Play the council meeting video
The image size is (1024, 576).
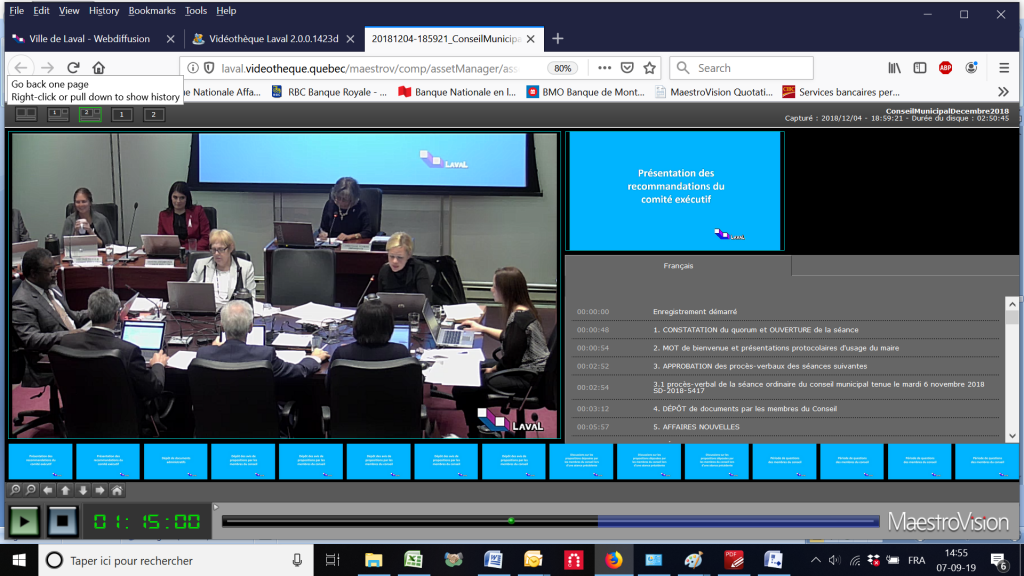24,521
